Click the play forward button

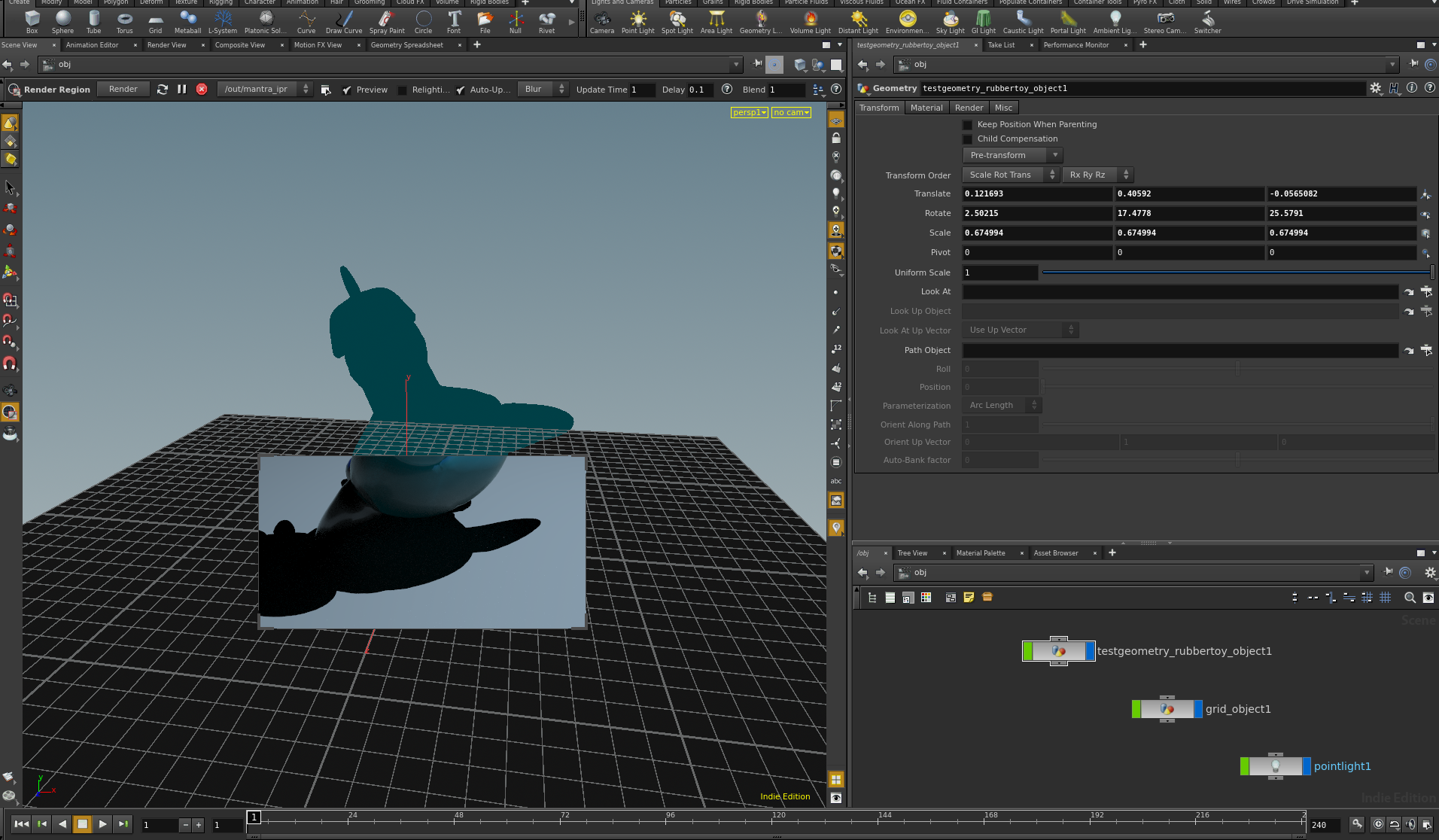point(102,824)
